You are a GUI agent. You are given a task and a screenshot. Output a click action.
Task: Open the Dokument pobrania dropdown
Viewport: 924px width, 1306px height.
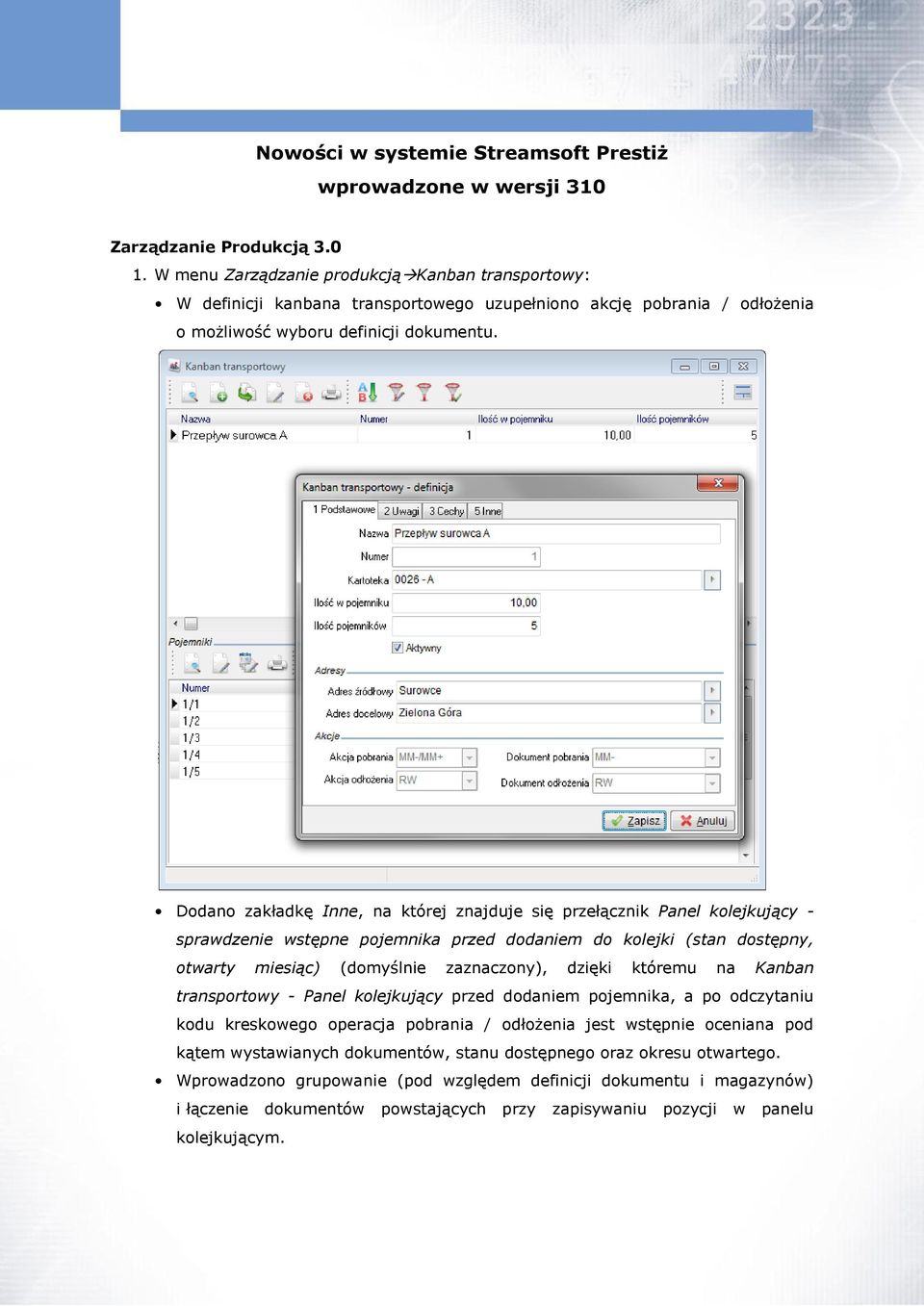(712, 757)
